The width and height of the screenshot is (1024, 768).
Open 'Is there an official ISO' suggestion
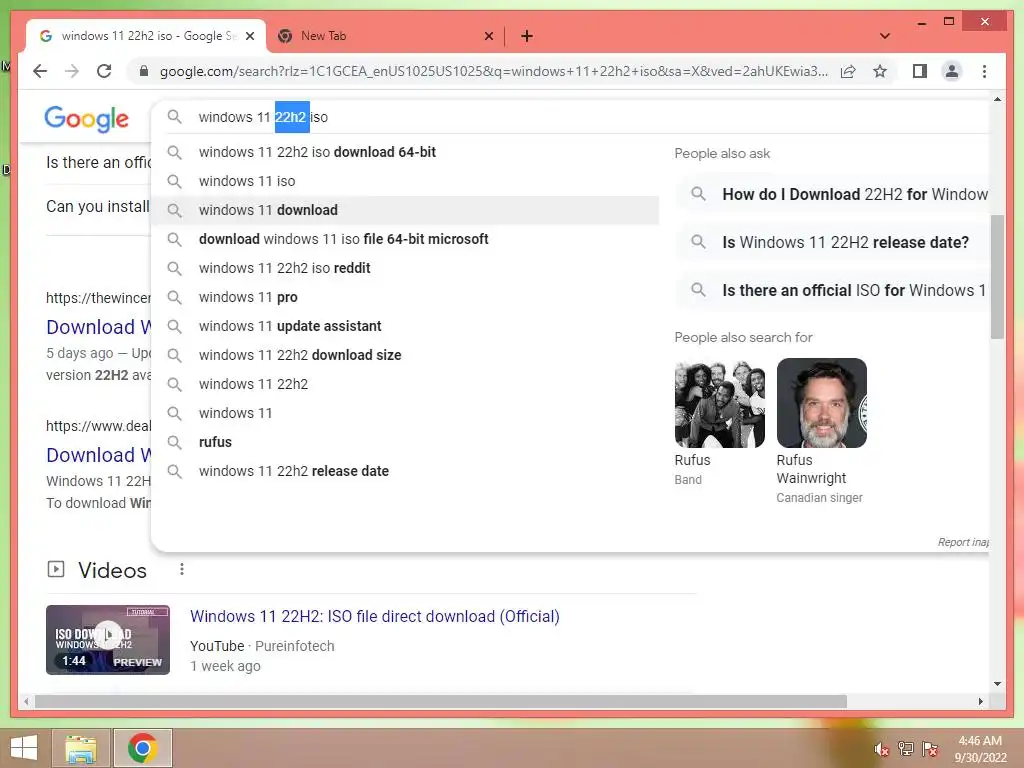(833, 290)
